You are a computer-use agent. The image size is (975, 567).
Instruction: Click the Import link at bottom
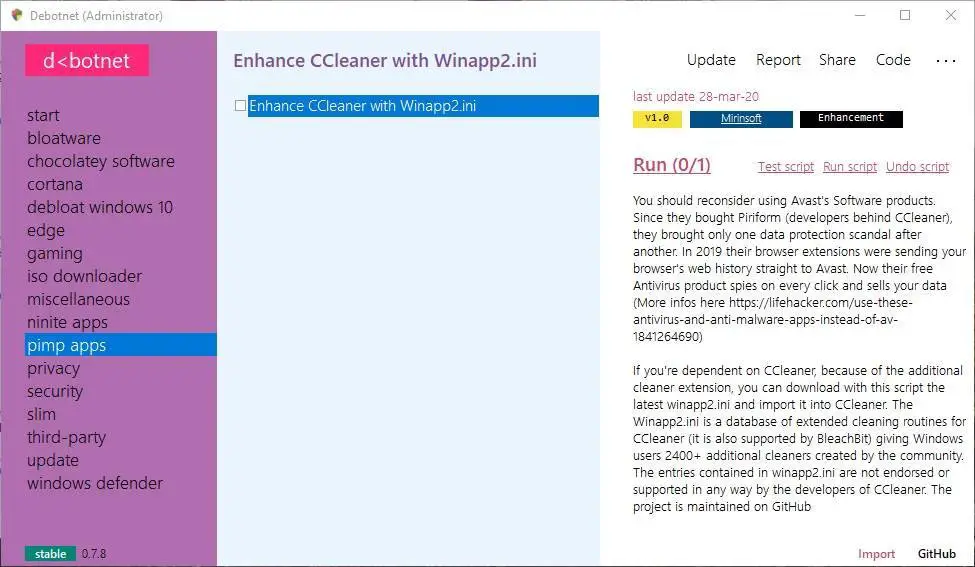click(x=876, y=554)
